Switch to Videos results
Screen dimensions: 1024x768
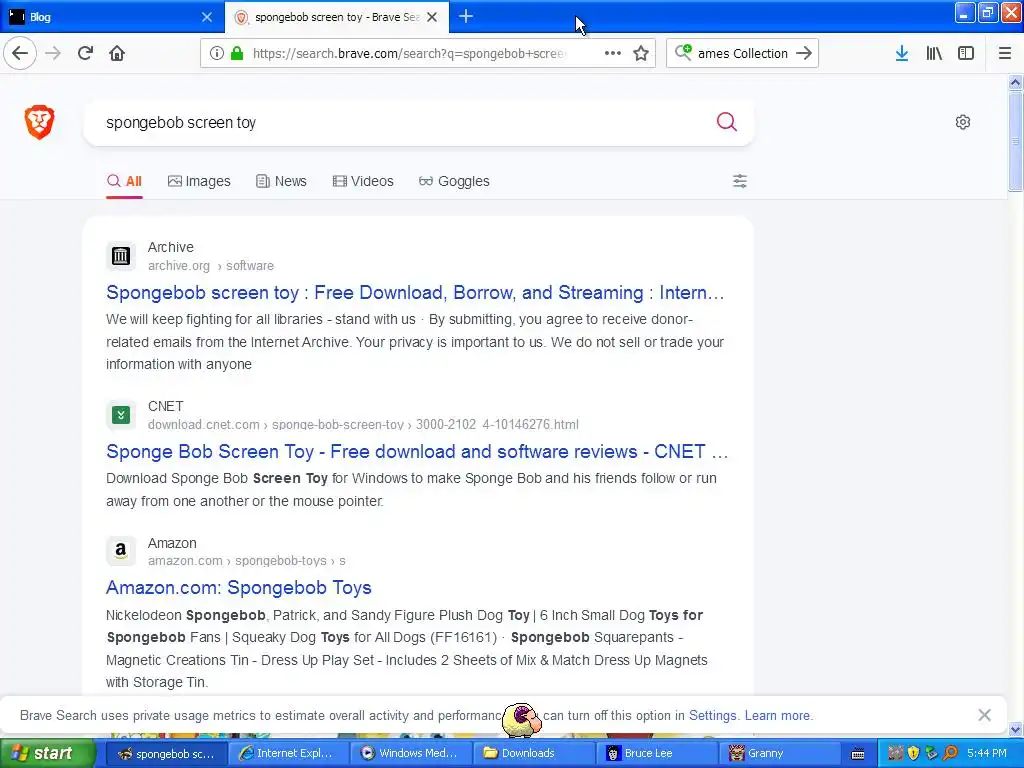pos(363,181)
